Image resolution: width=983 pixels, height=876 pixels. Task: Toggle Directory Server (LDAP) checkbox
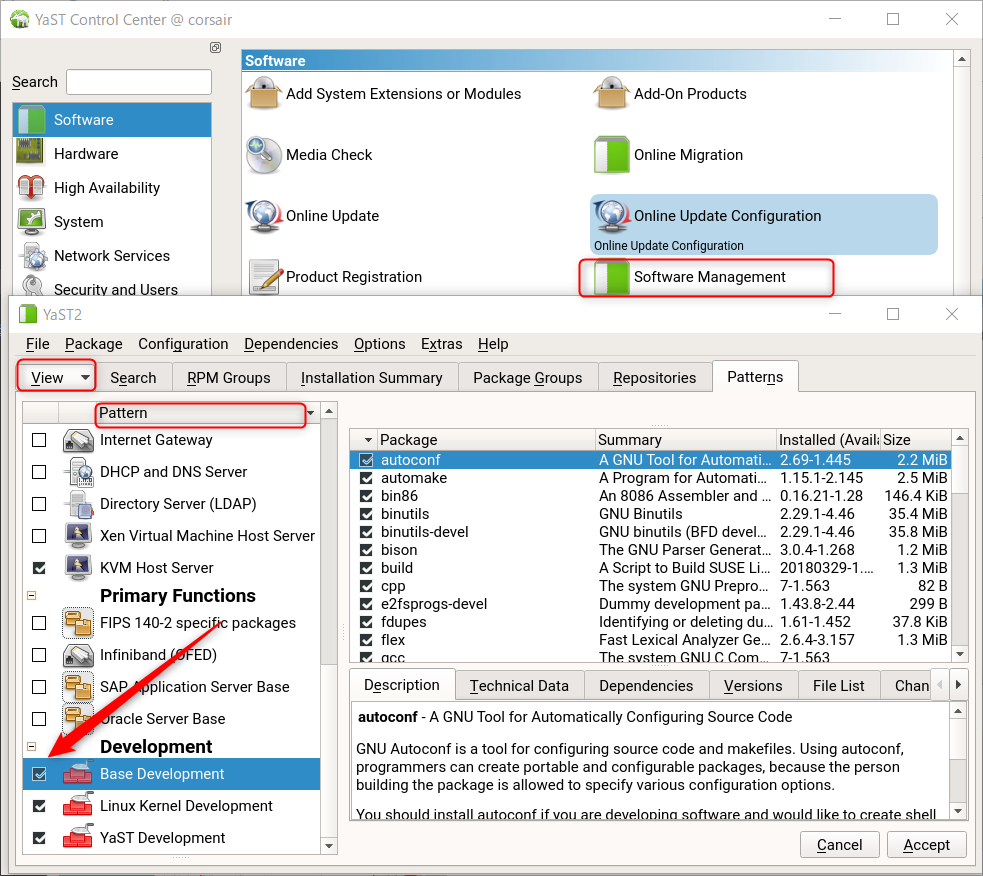tap(39, 504)
